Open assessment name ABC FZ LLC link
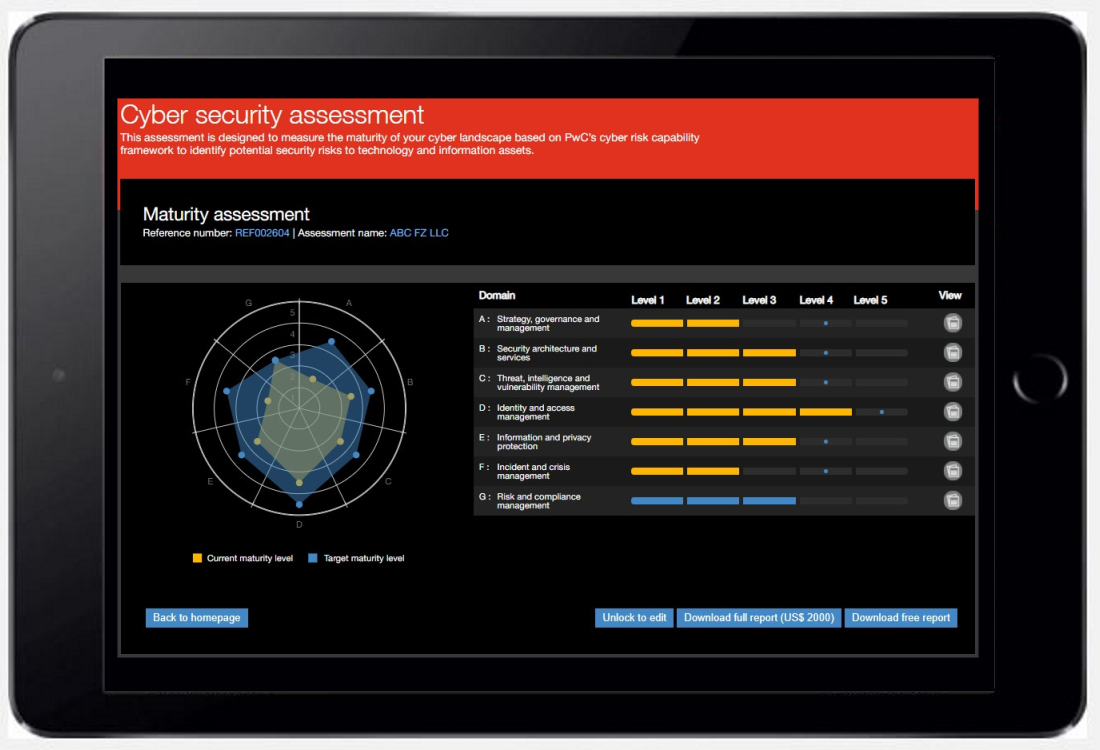The image size is (1100, 750). pyautogui.click(x=419, y=233)
